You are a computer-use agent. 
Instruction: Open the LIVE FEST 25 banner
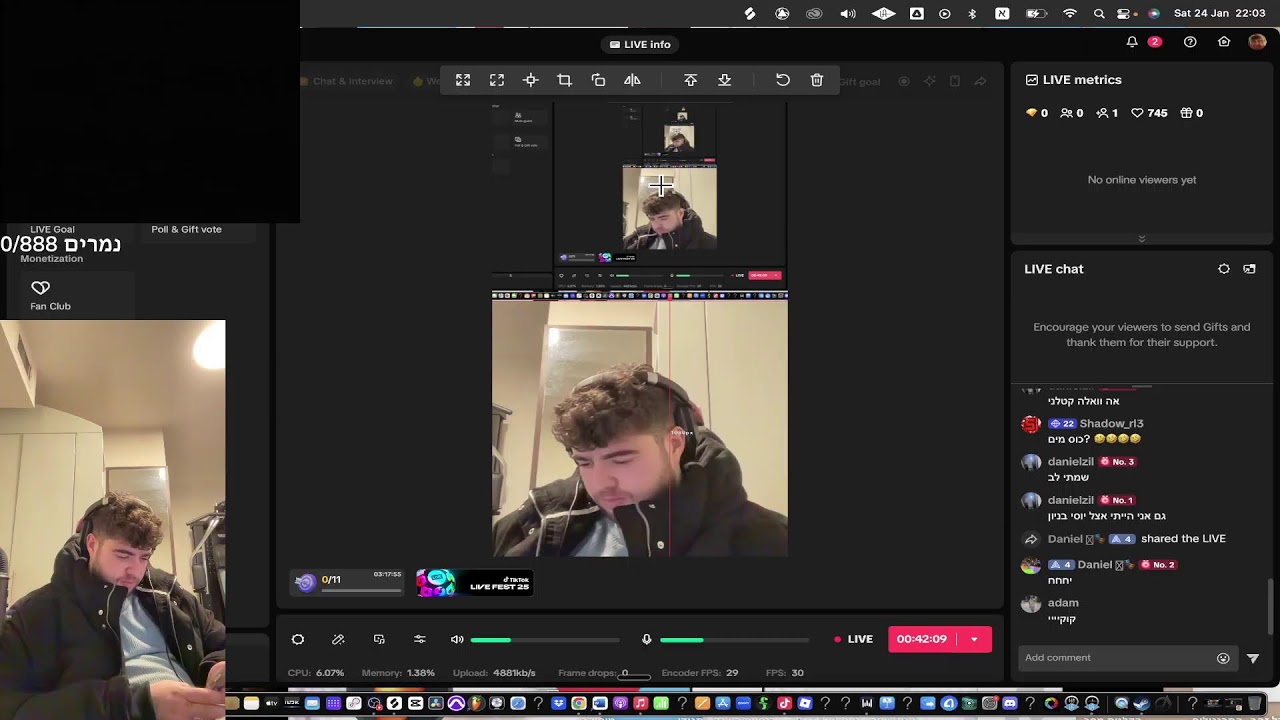(x=475, y=582)
